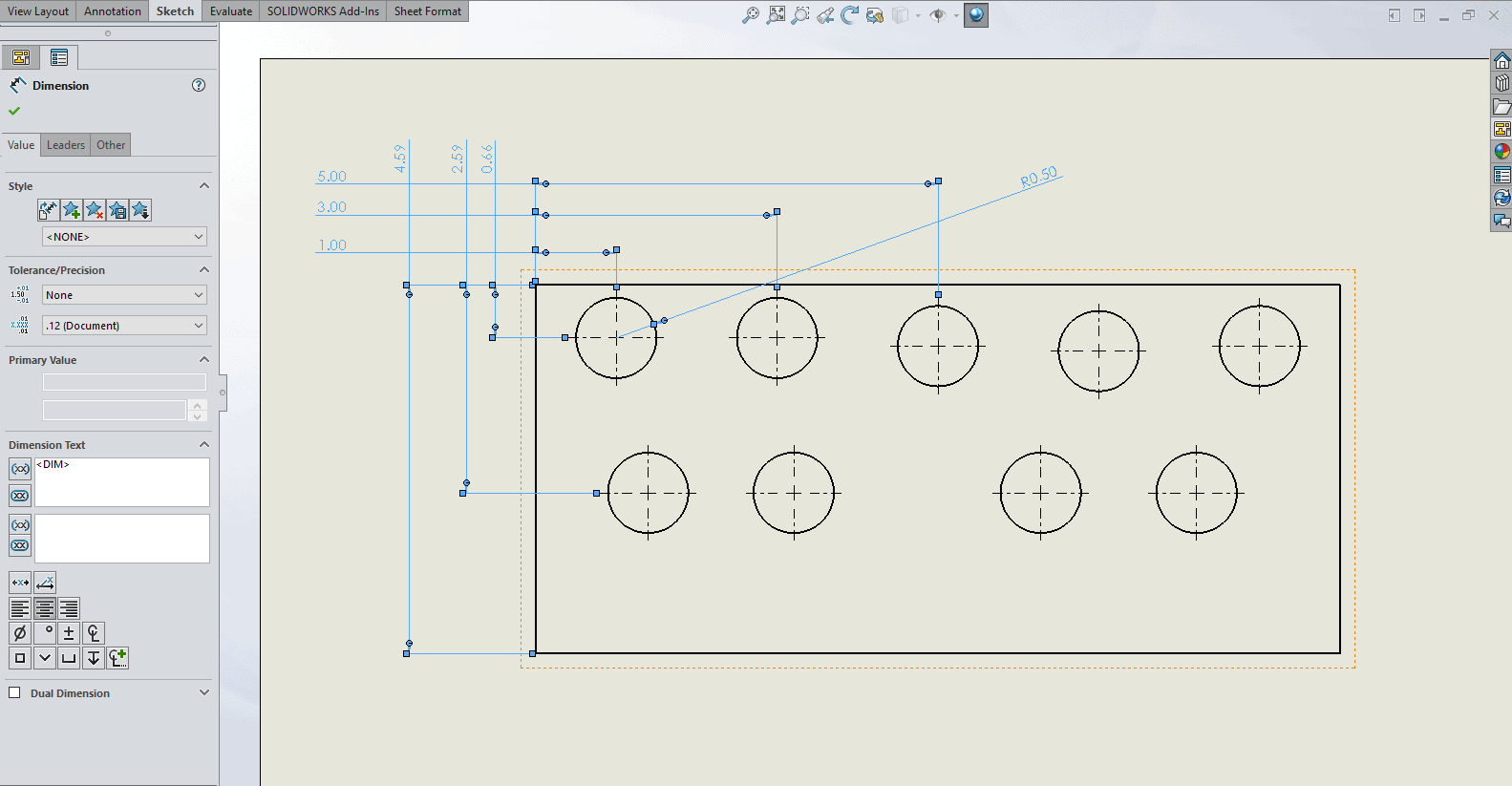Open the Sheet Format tab
Screen dimensions: 1512x786
[x=428, y=11]
